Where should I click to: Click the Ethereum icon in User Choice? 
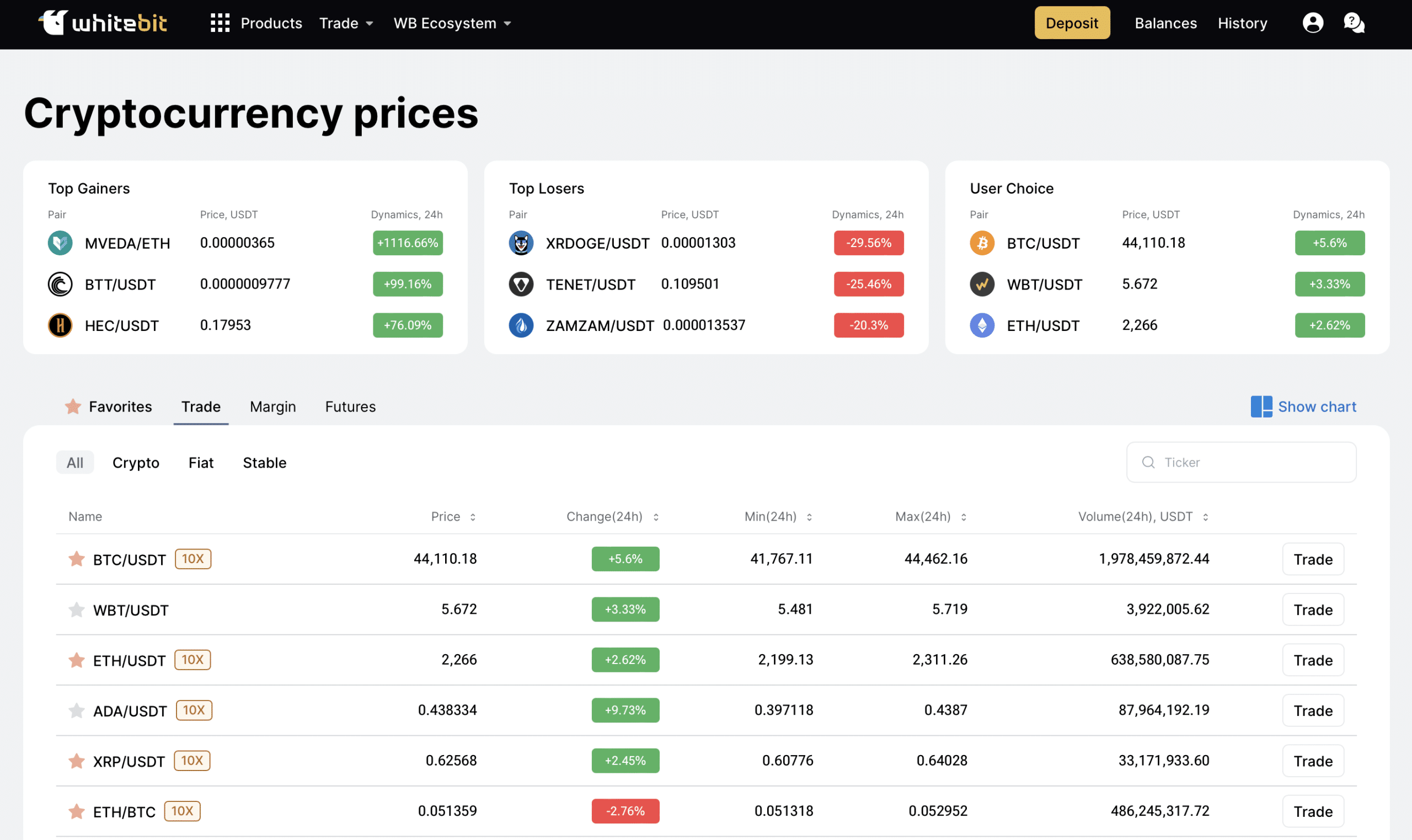(x=982, y=325)
